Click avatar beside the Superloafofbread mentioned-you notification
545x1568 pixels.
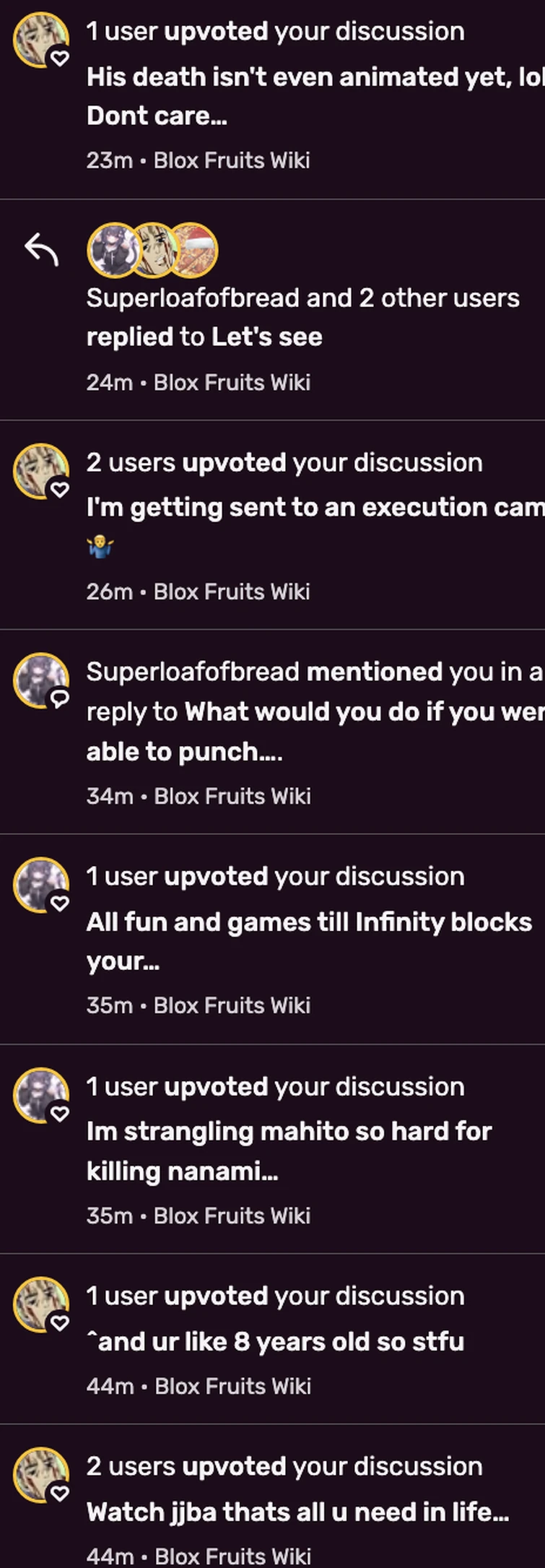pyautogui.click(x=41, y=680)
